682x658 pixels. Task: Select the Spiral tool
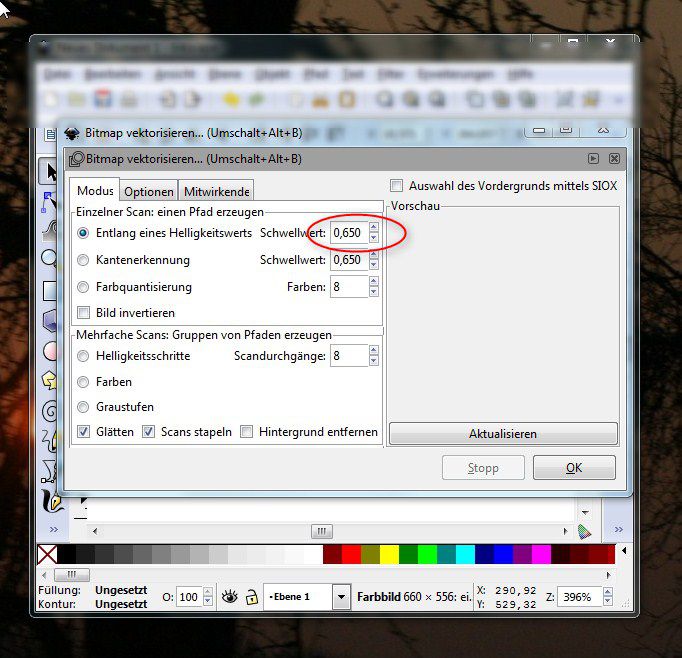[x=50, y=411]
